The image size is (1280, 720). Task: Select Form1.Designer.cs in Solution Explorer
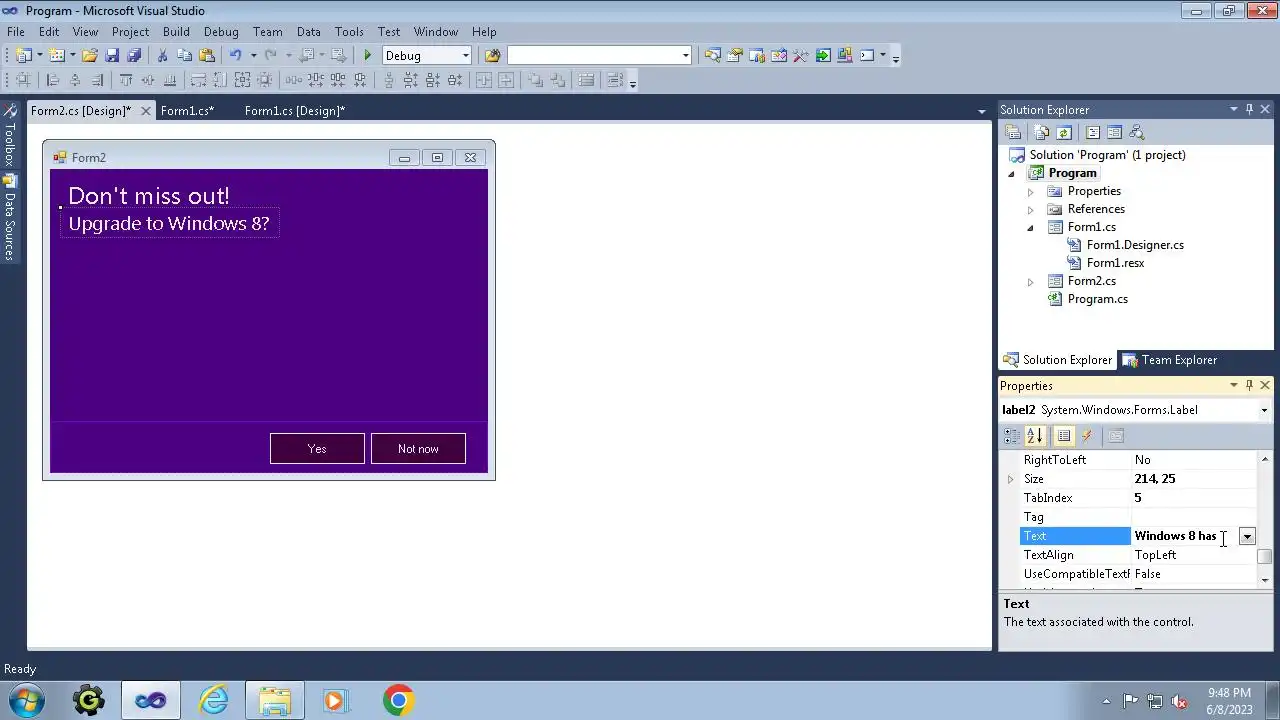coord(1135,245)
